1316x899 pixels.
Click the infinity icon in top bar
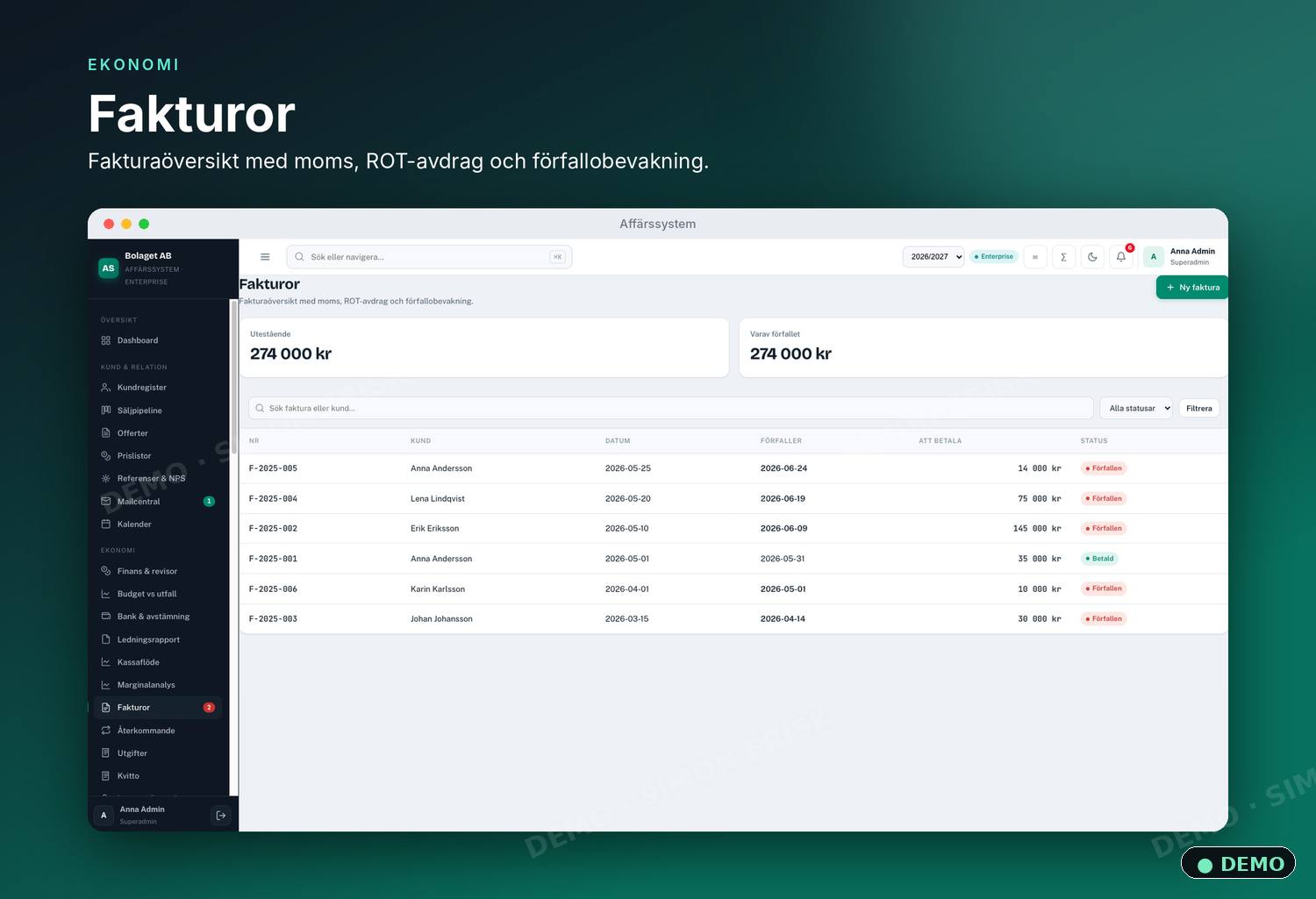click(x=1035, y=257)
